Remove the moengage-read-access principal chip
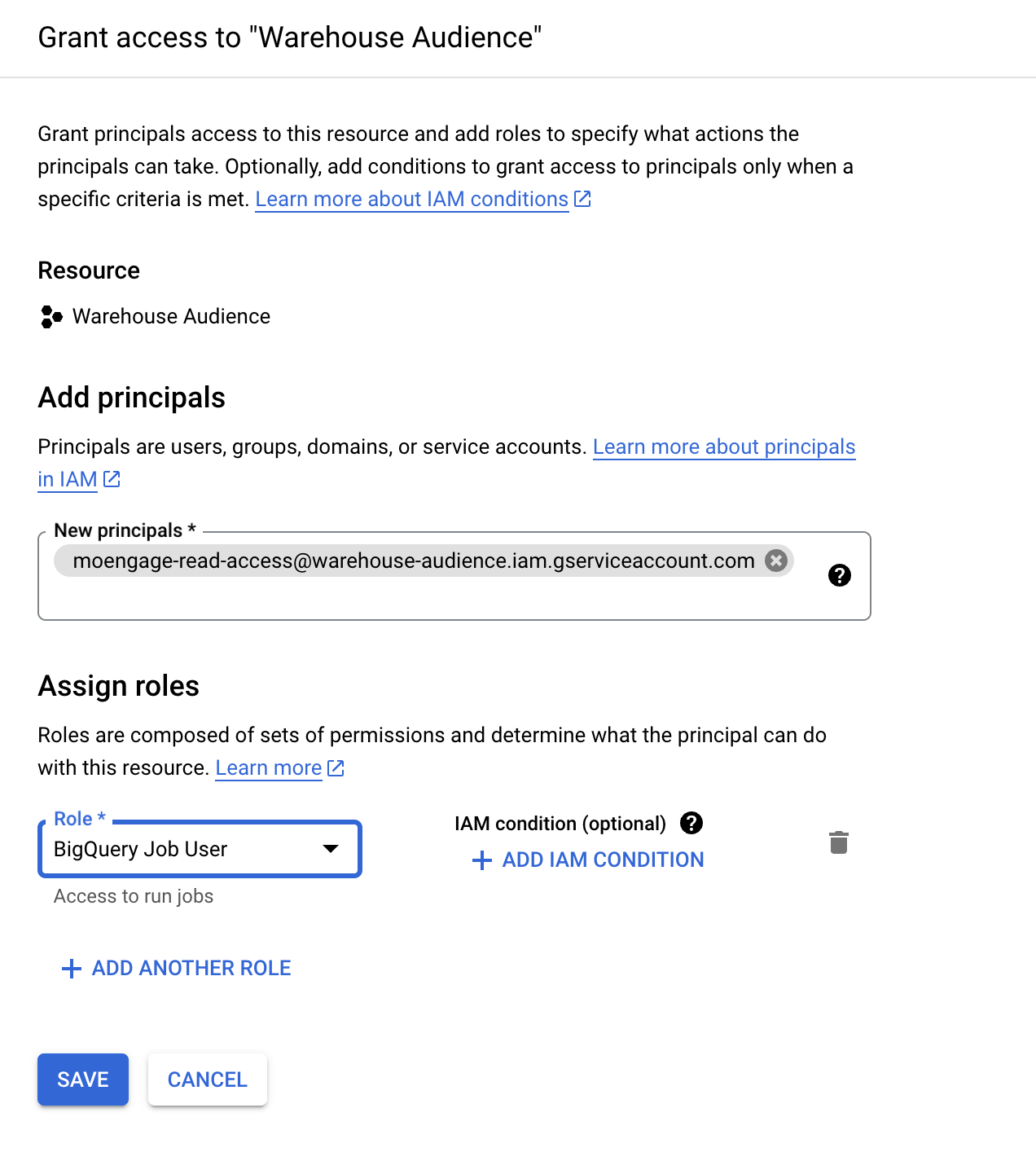 point(776,561)
